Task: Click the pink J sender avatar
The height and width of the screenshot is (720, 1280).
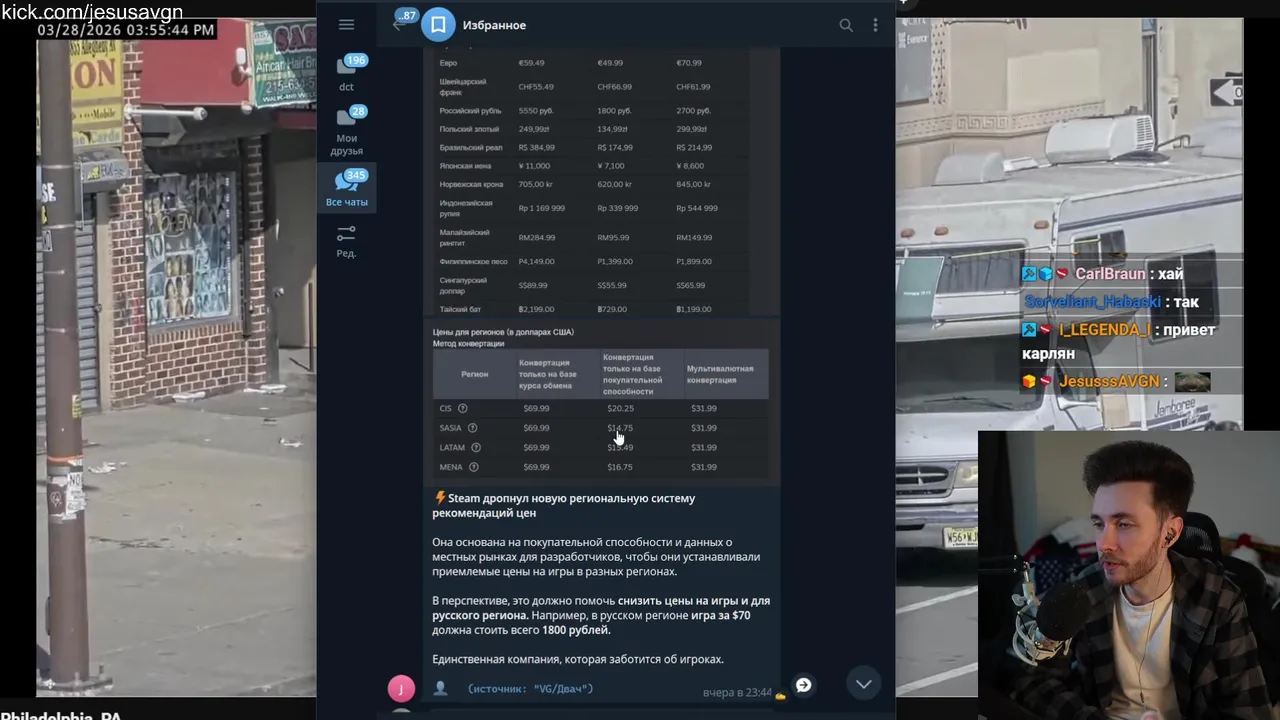Action: 400,688
